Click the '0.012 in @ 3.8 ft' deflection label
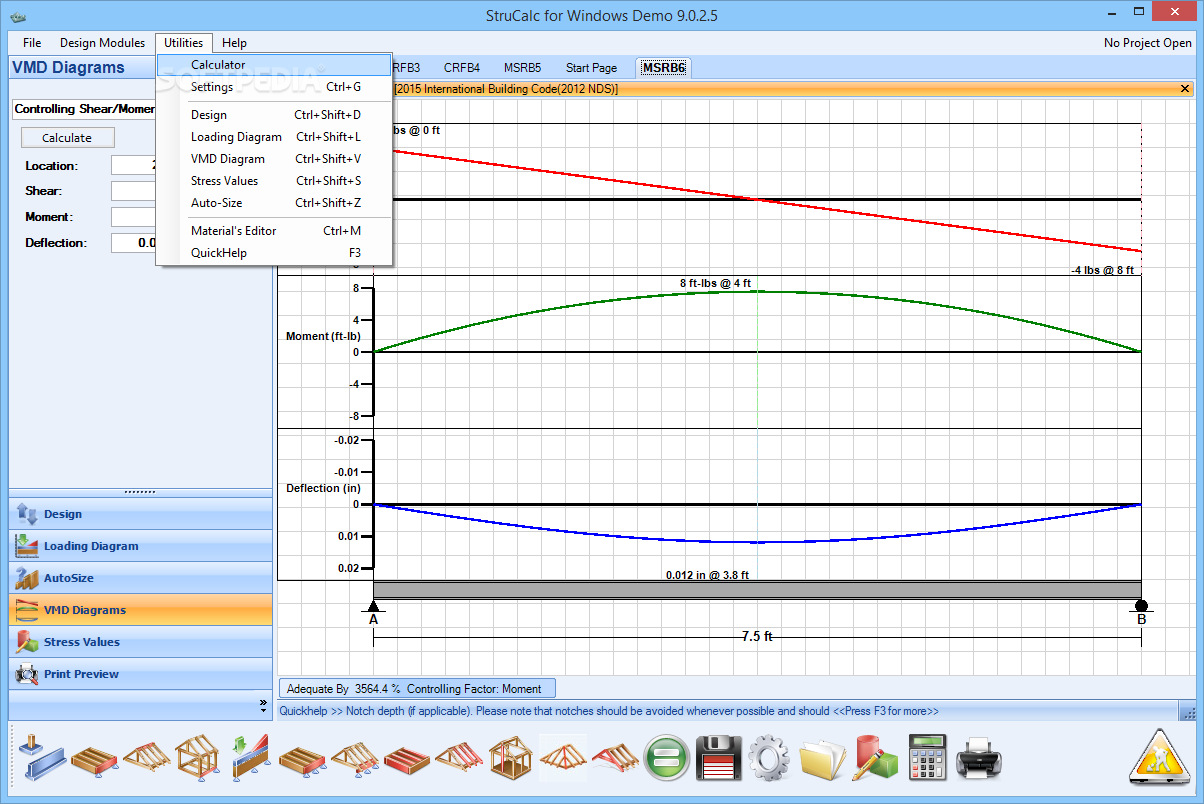Viewport: 1204px width, 804px height. coord(707,575)
